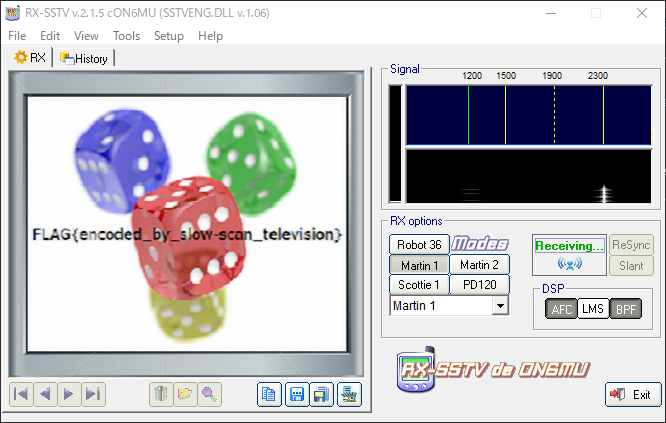Click the Exit button
The height and width of the screenshot is (423, 666).
[633, 395]
